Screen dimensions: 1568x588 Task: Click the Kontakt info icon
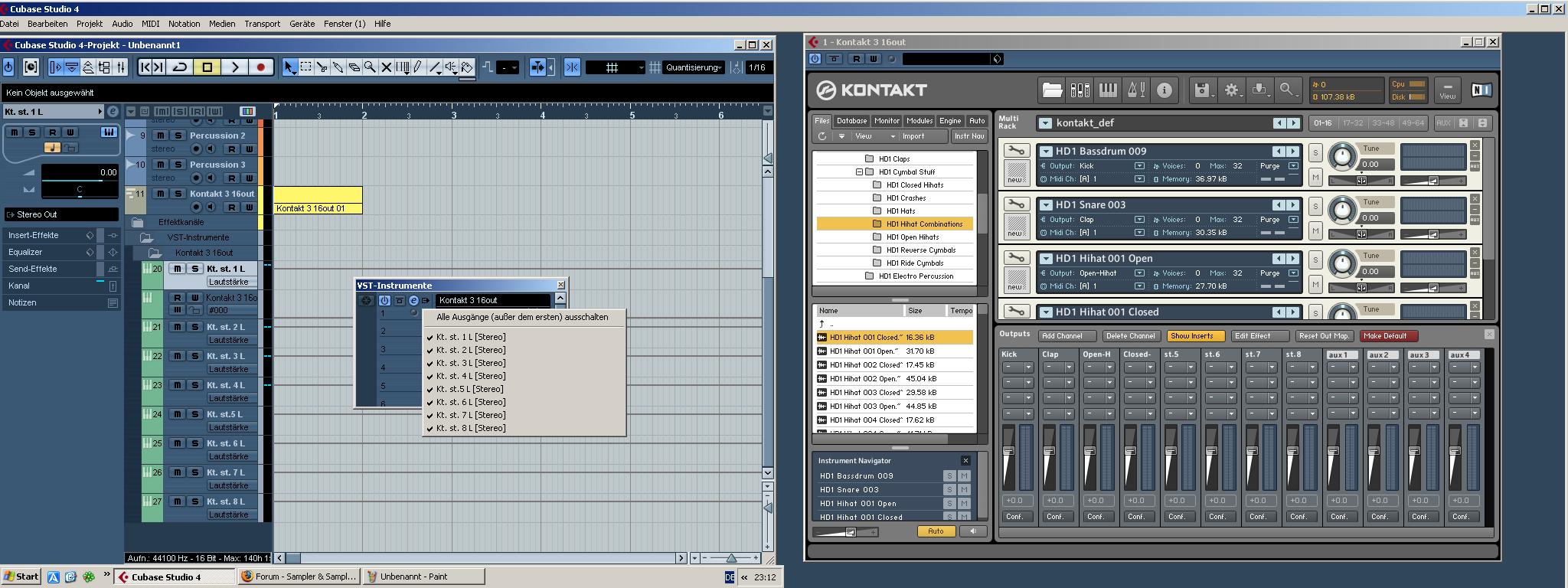(x=1164, y=90)
